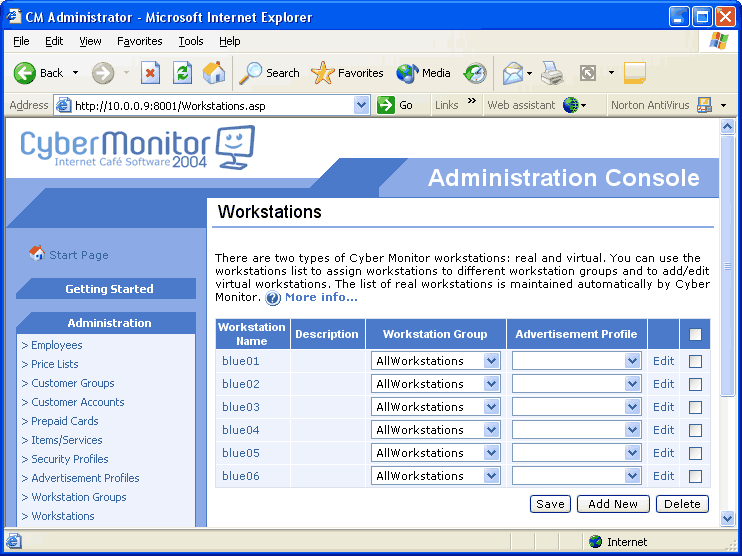
Task: Open the Advertisement Profile dropdown for blue06
Action: click(576, 476)
